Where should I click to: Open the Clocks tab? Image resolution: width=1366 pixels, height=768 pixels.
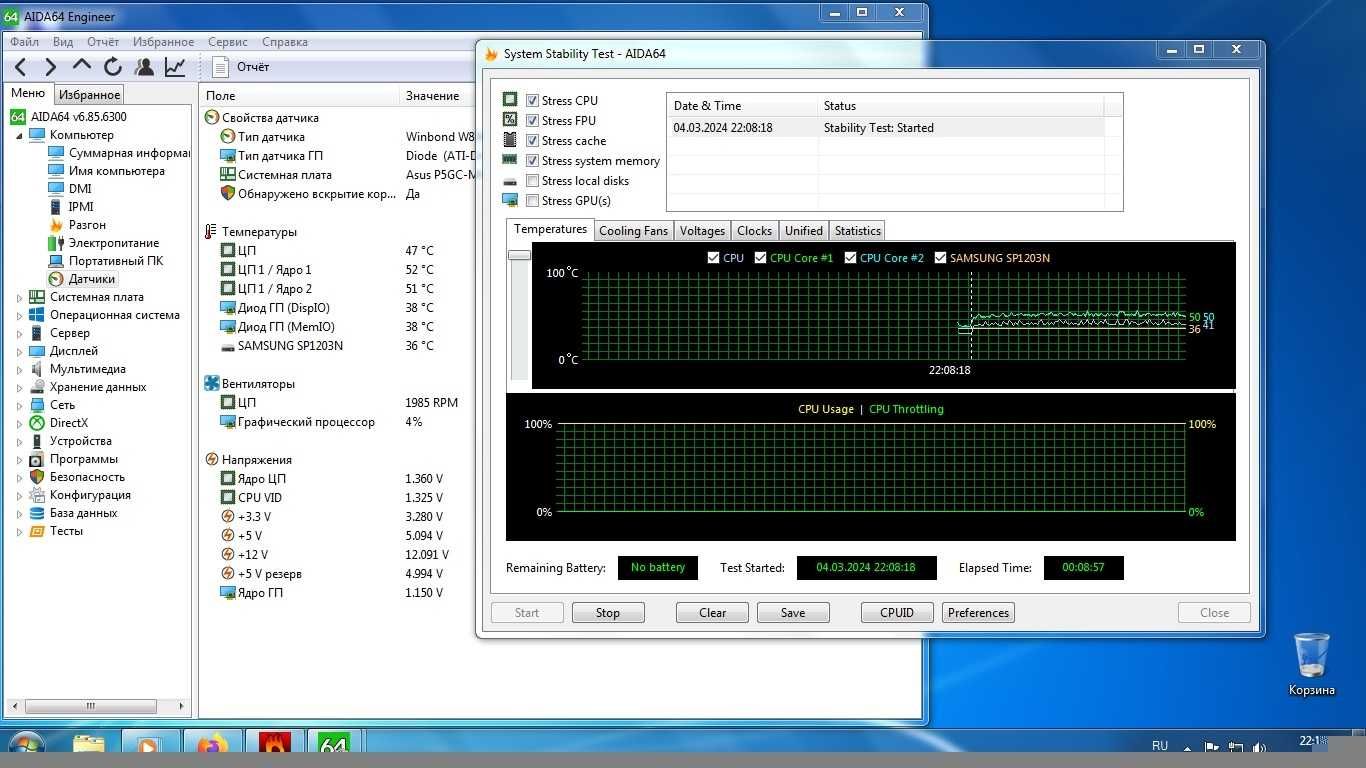tap(754, 231)
